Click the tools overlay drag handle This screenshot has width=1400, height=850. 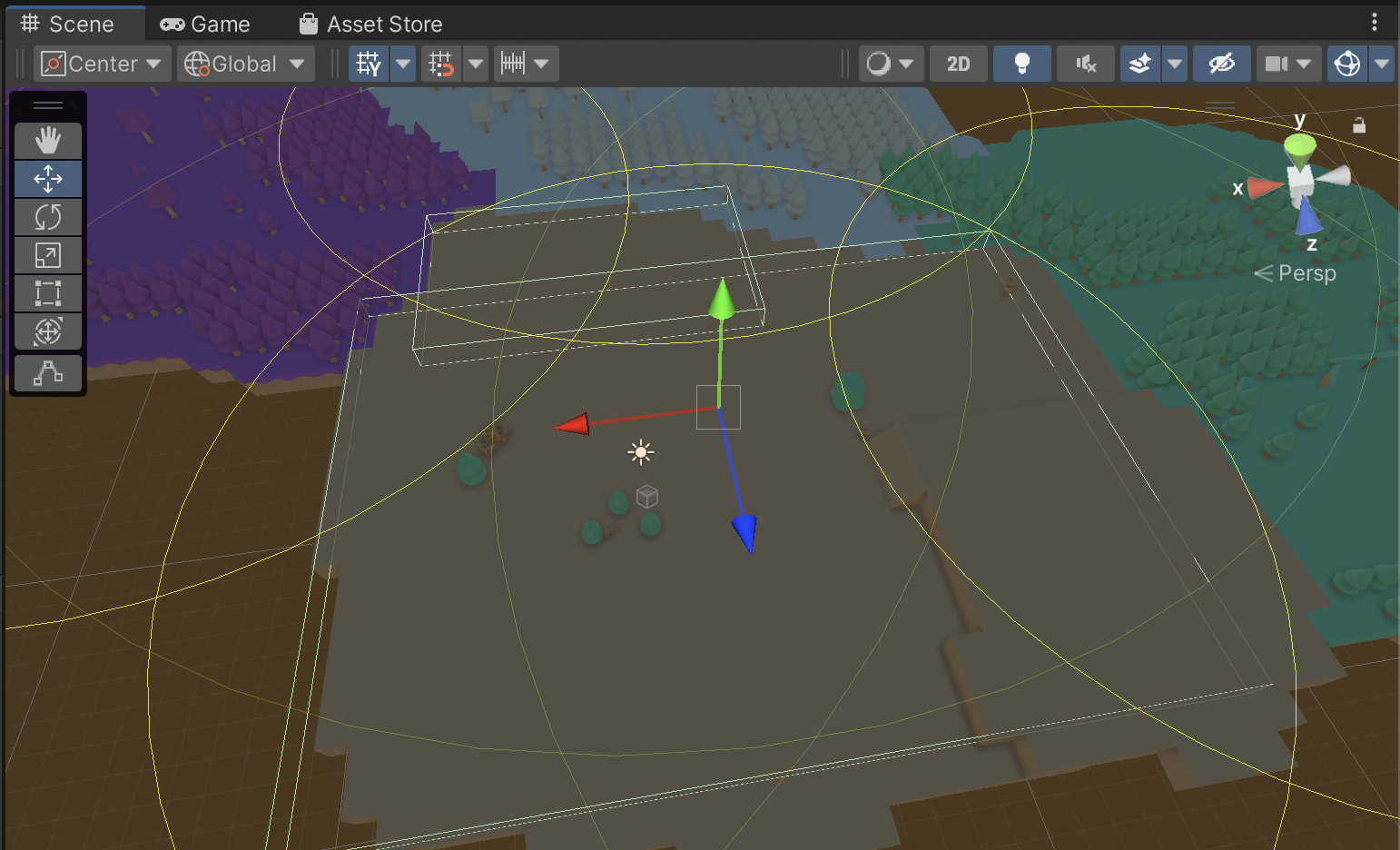tap(48, 105)
